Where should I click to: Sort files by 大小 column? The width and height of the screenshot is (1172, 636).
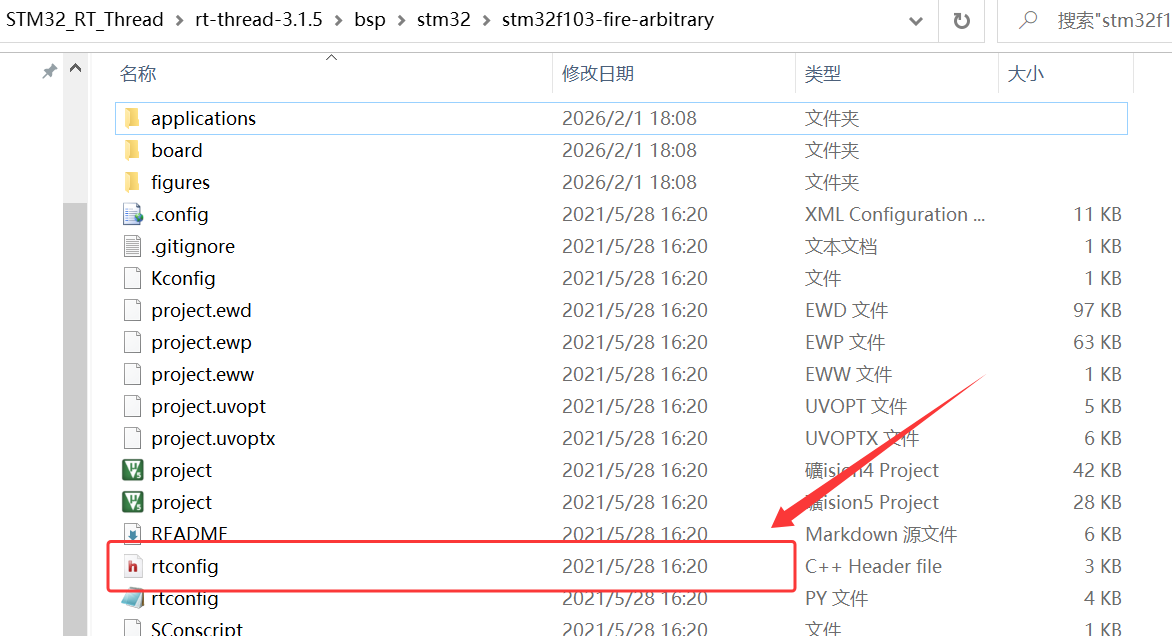point(1026,74)
